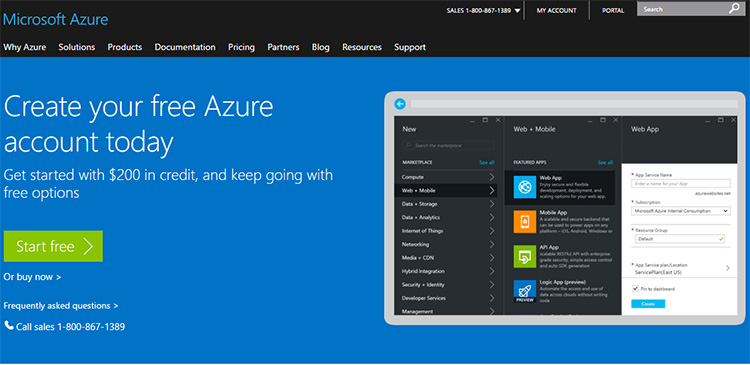Open the Why Azure menu
Screen dimensions: 750x365
pyautogui.click(x=25, y=47)
